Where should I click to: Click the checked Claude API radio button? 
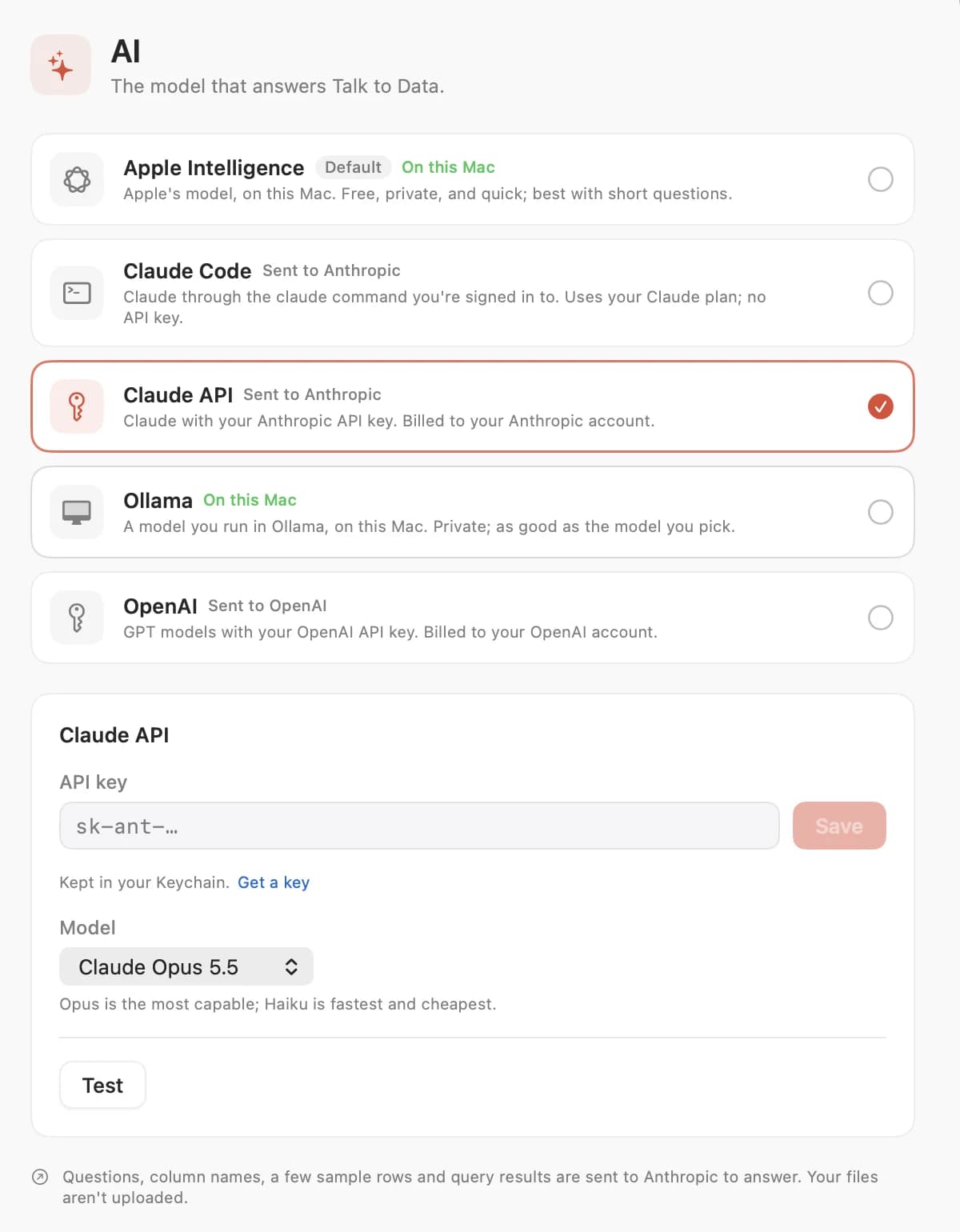[x=880, y=406]
